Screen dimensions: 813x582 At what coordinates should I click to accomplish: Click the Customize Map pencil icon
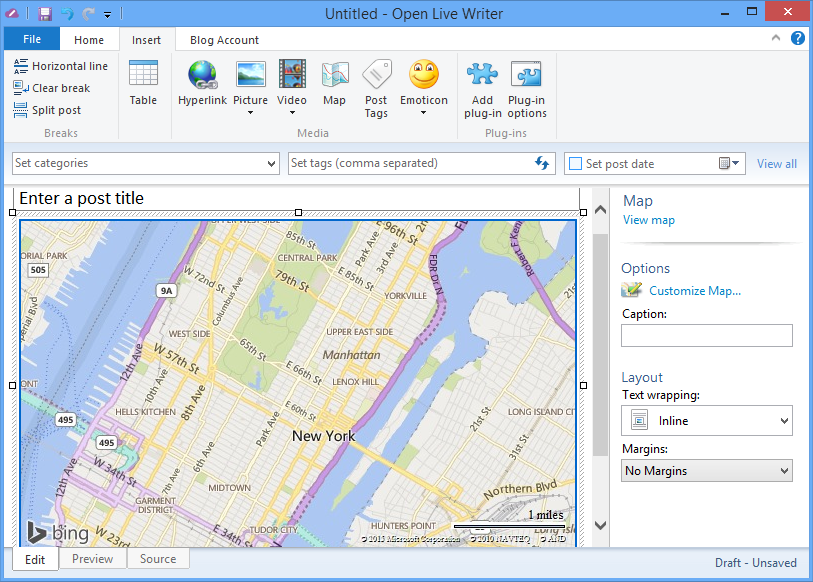tap(632, 290)
